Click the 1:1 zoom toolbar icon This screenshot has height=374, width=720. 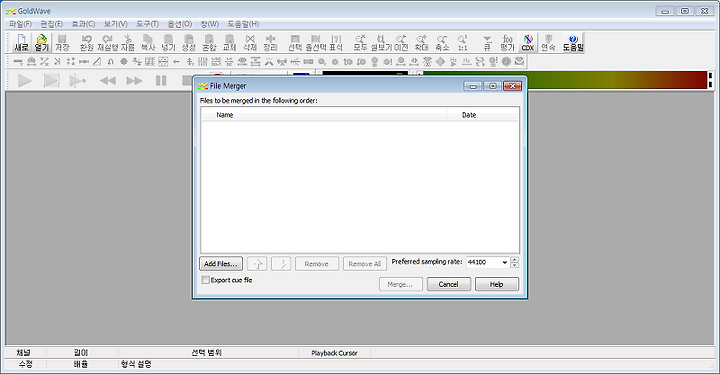pyautogui.click(x=462, y=43)
